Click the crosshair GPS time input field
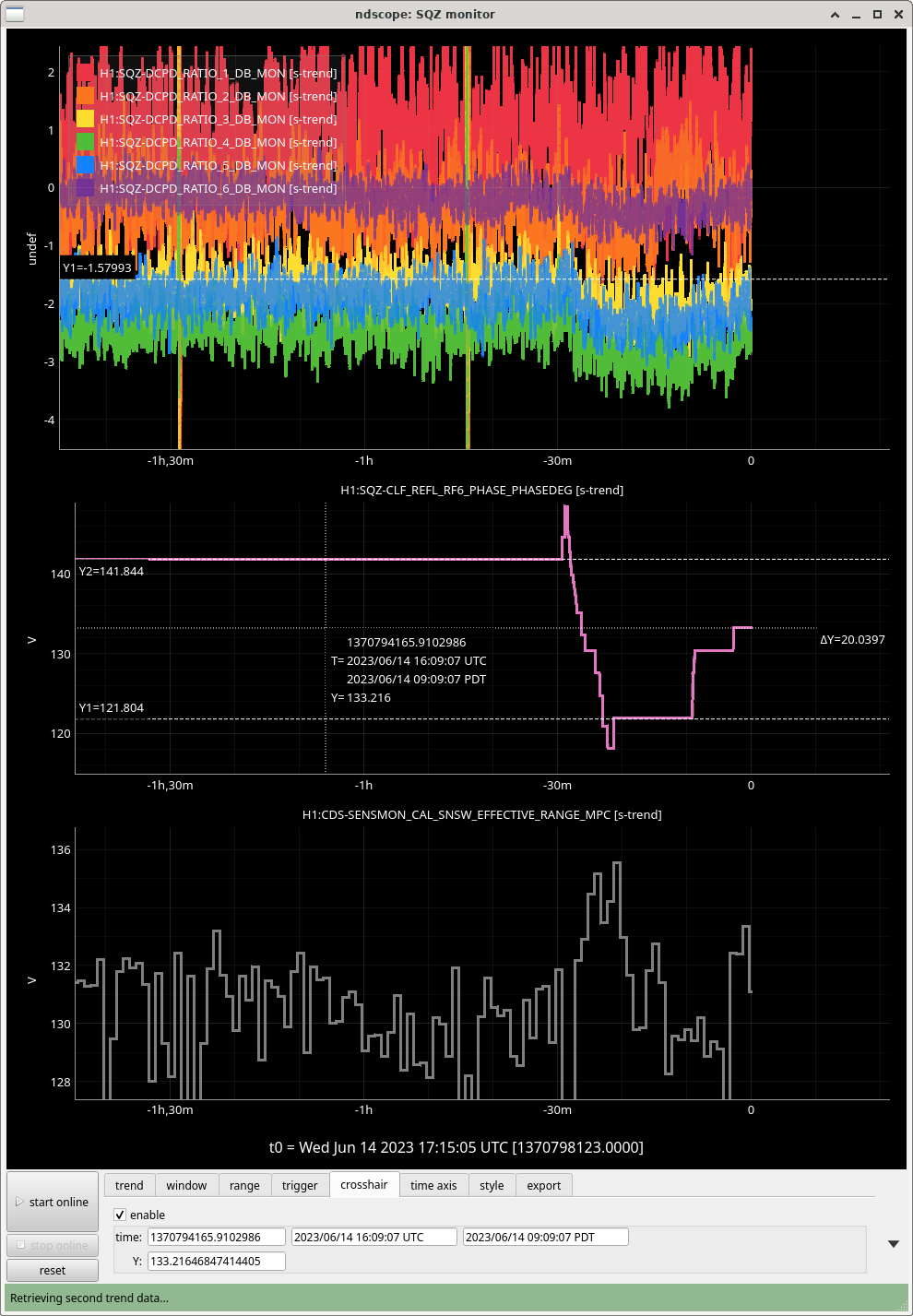This screenshot has width=913, height=1316. click(x=216, y=1237)
